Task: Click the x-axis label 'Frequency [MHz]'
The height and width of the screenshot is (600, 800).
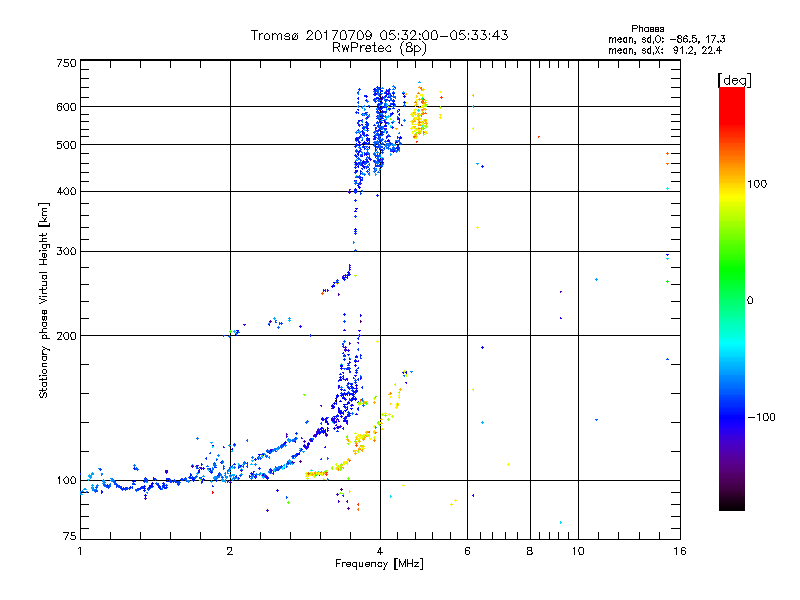Action: click(x=379, y=564)
